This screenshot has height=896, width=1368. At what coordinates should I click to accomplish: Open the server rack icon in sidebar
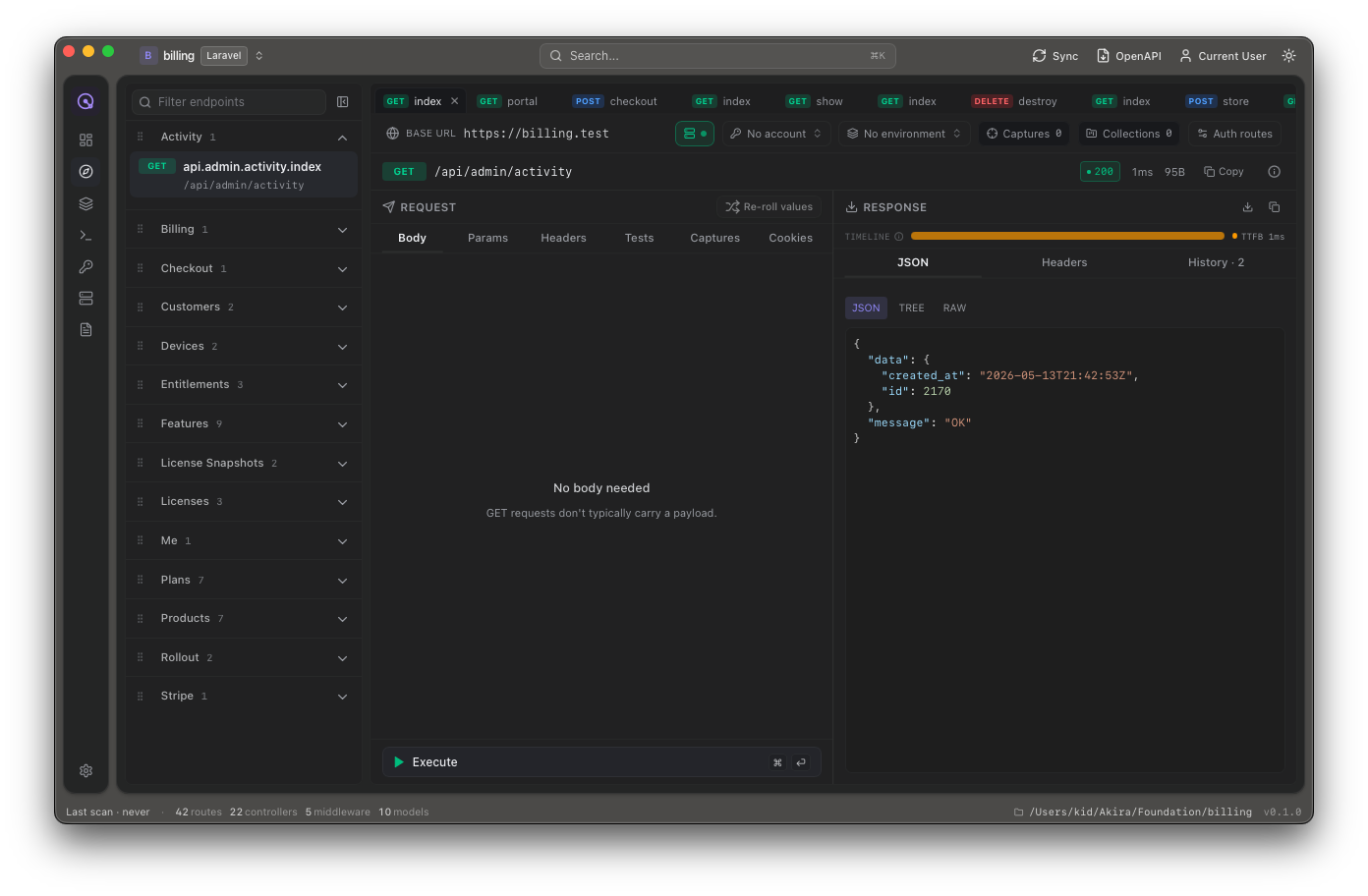[x=85, y=298]
